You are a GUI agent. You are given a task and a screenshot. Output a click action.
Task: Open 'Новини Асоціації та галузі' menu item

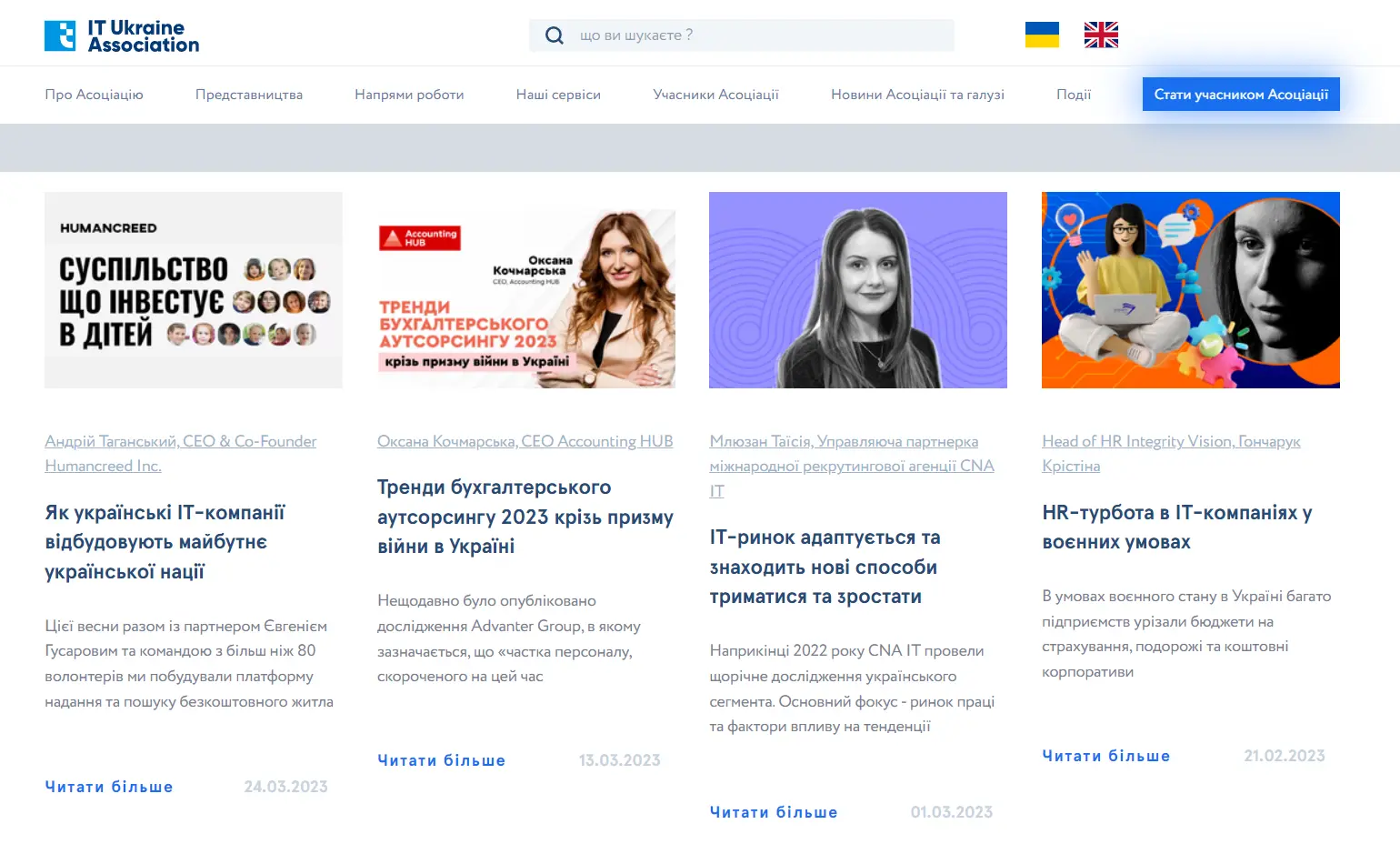click(x=917, y=95)
